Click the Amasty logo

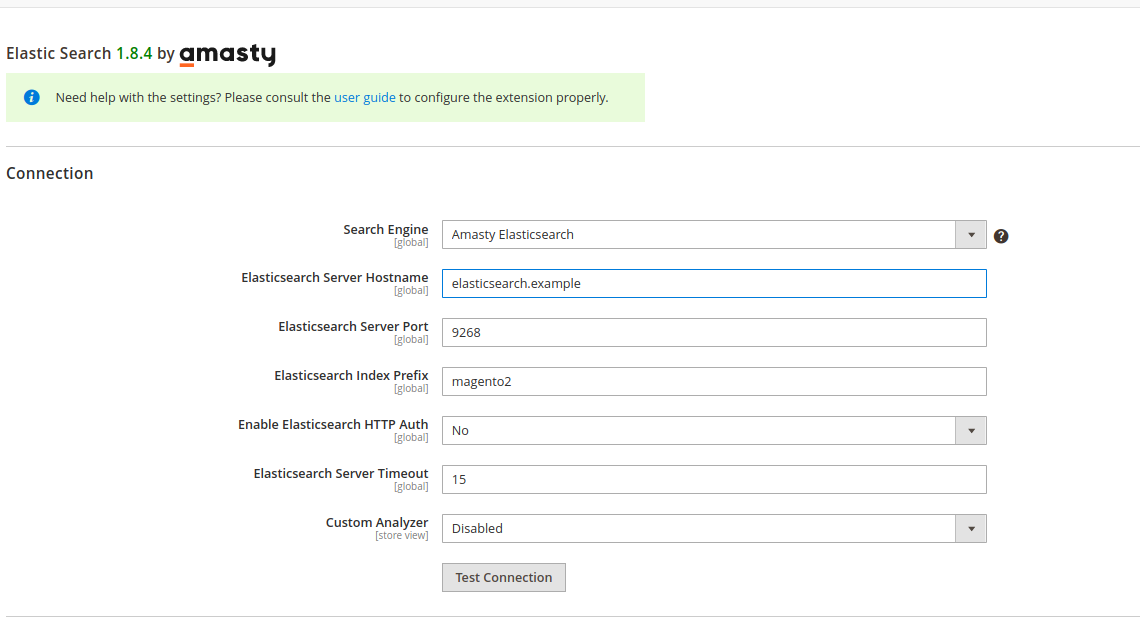pos(228,54)
